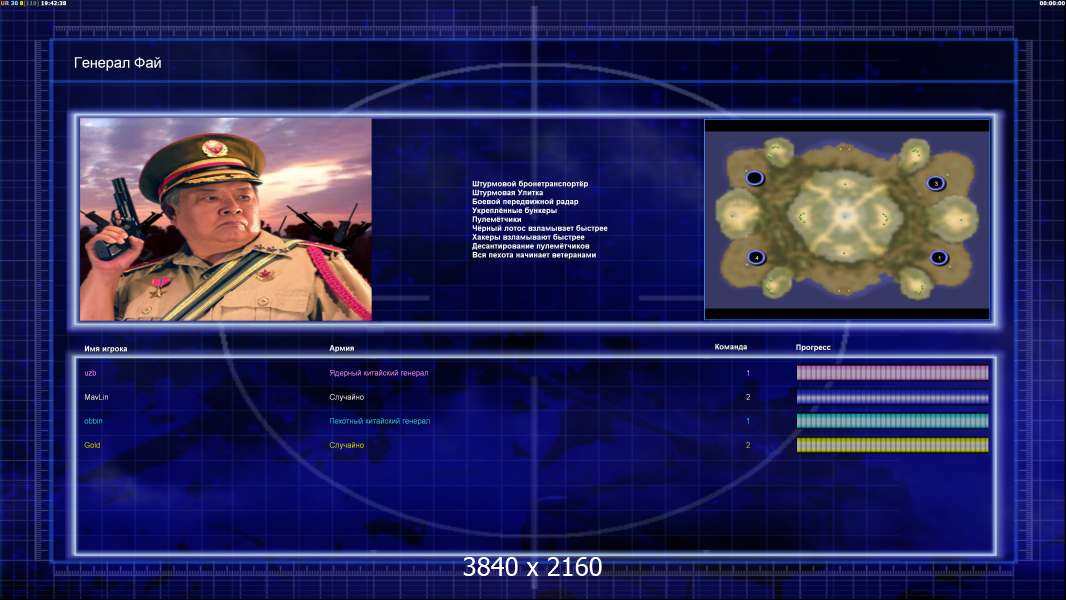The image size is (1066, 600).
Task: Click the cyan progress bar for player obbin
Action: coord(892,421)
